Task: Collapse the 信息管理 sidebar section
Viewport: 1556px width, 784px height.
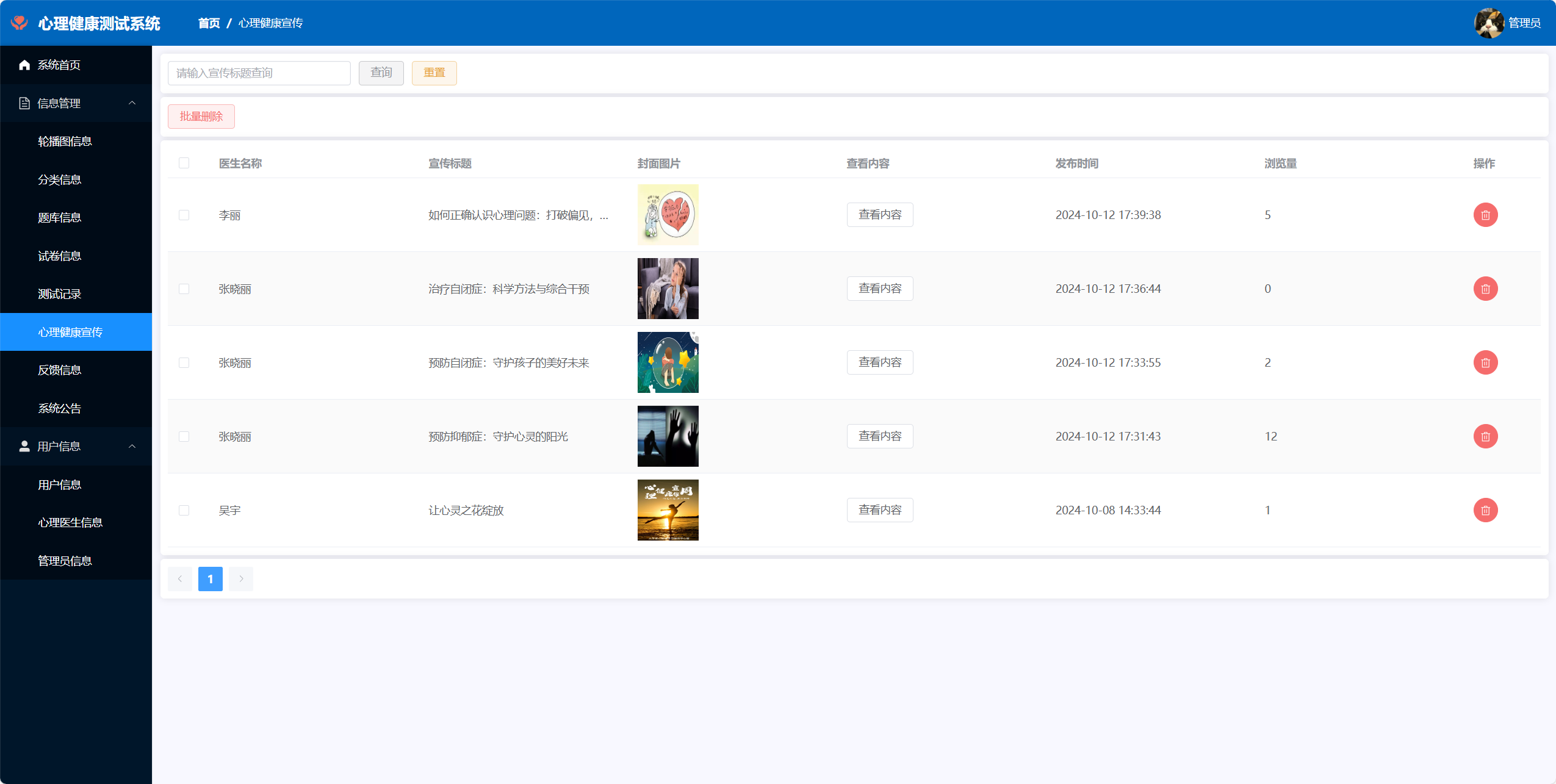Action: pyautogui.click(x=132, y=103)
